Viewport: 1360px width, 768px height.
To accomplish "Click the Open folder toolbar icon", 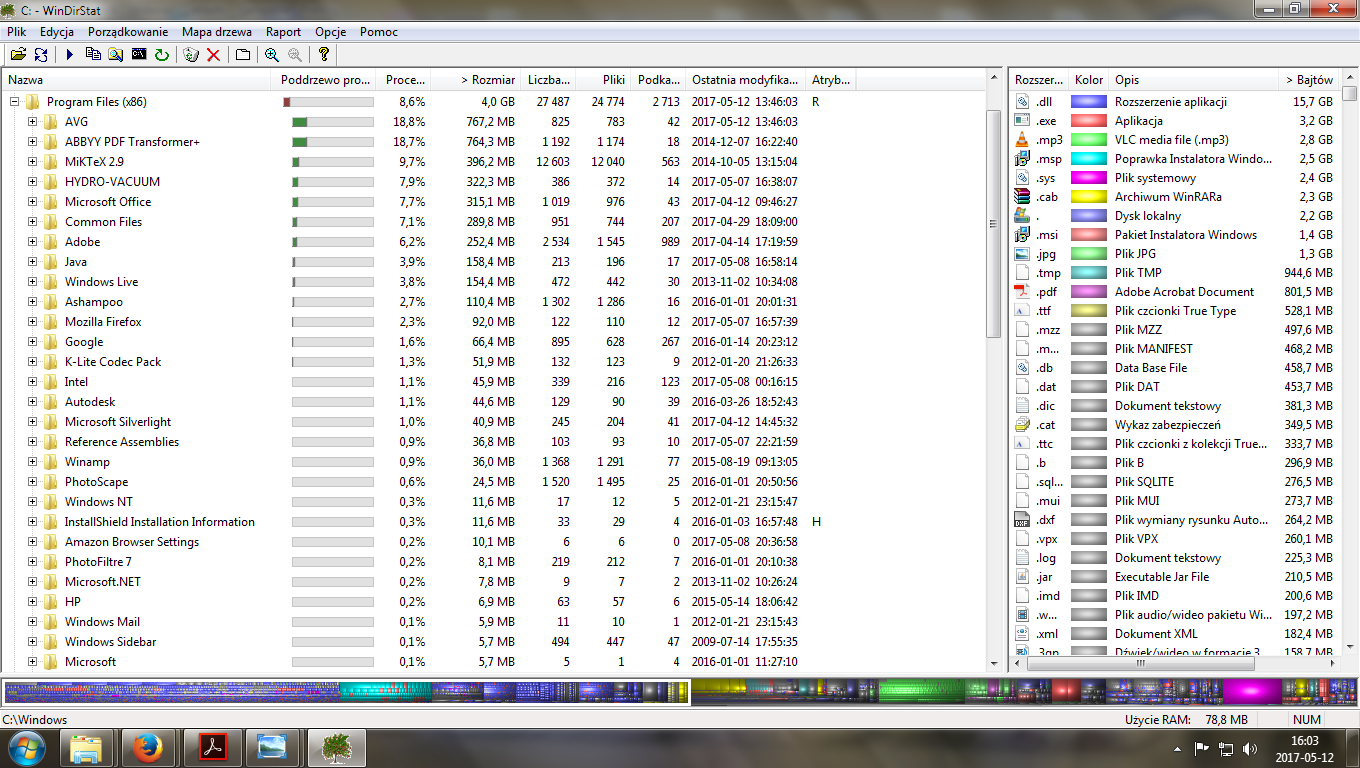I will pyautogui.click(x=18, y=55).
